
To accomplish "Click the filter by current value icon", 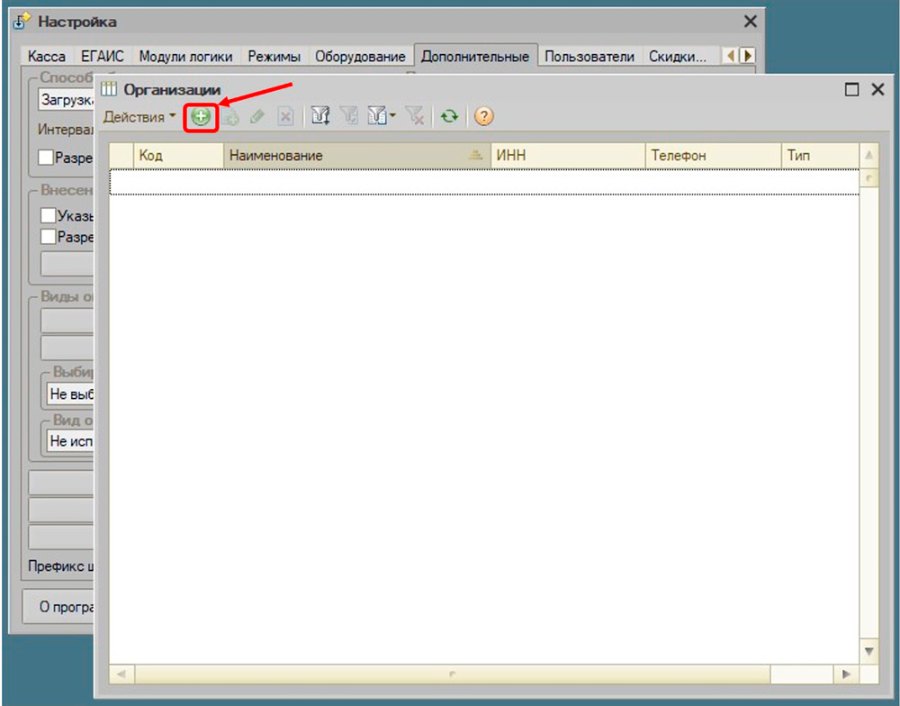I will 348,117.
